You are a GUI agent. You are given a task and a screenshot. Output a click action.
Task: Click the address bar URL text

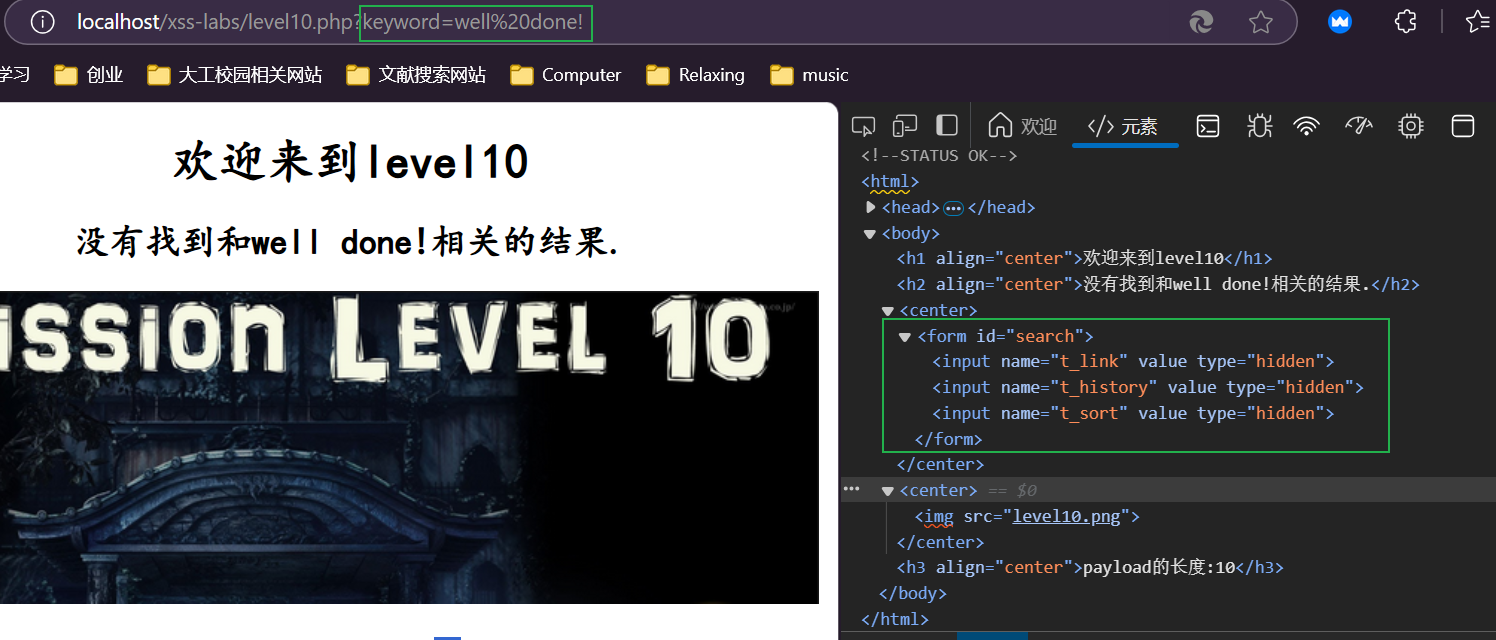[330, 22]
